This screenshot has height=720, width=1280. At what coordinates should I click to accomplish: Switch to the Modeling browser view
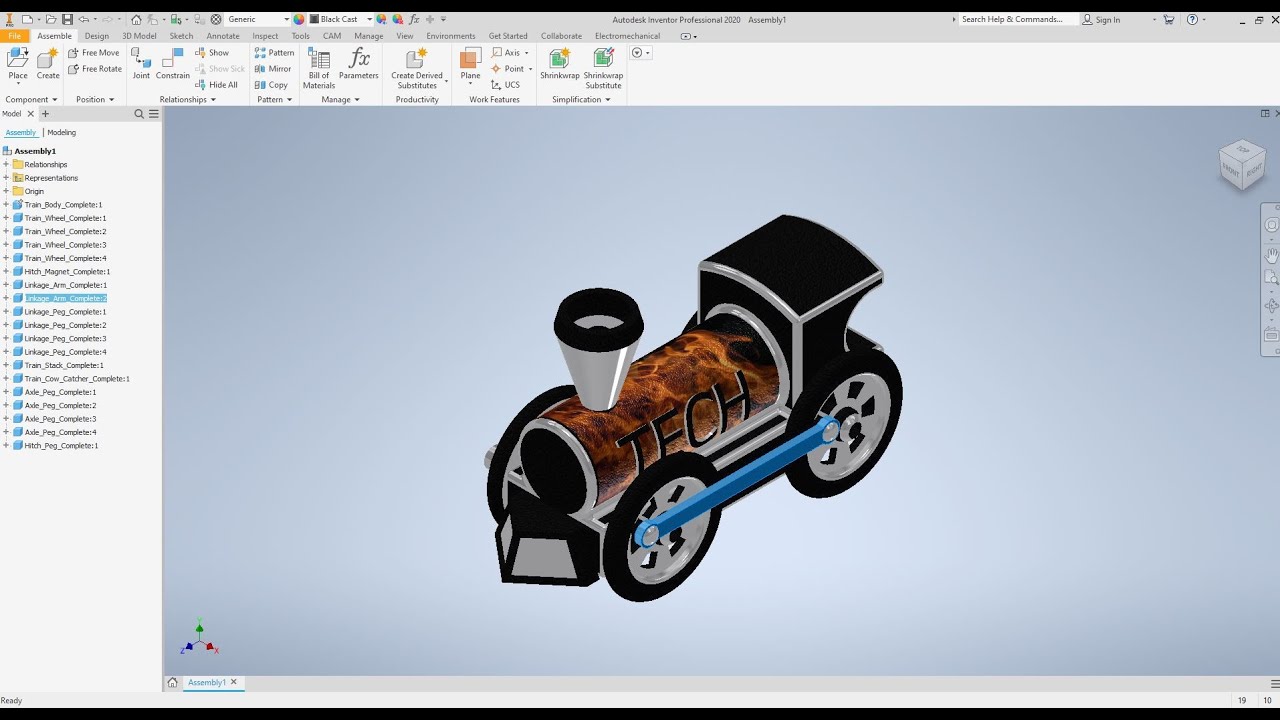61,132
